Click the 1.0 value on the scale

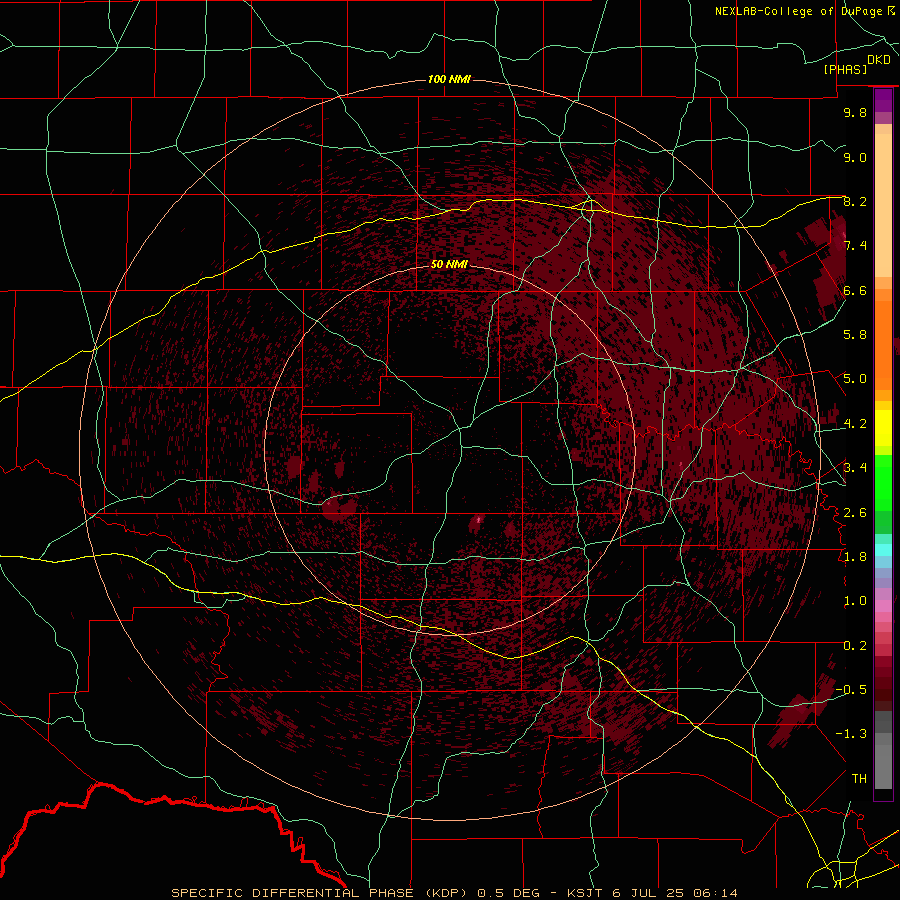pos(855,601)
